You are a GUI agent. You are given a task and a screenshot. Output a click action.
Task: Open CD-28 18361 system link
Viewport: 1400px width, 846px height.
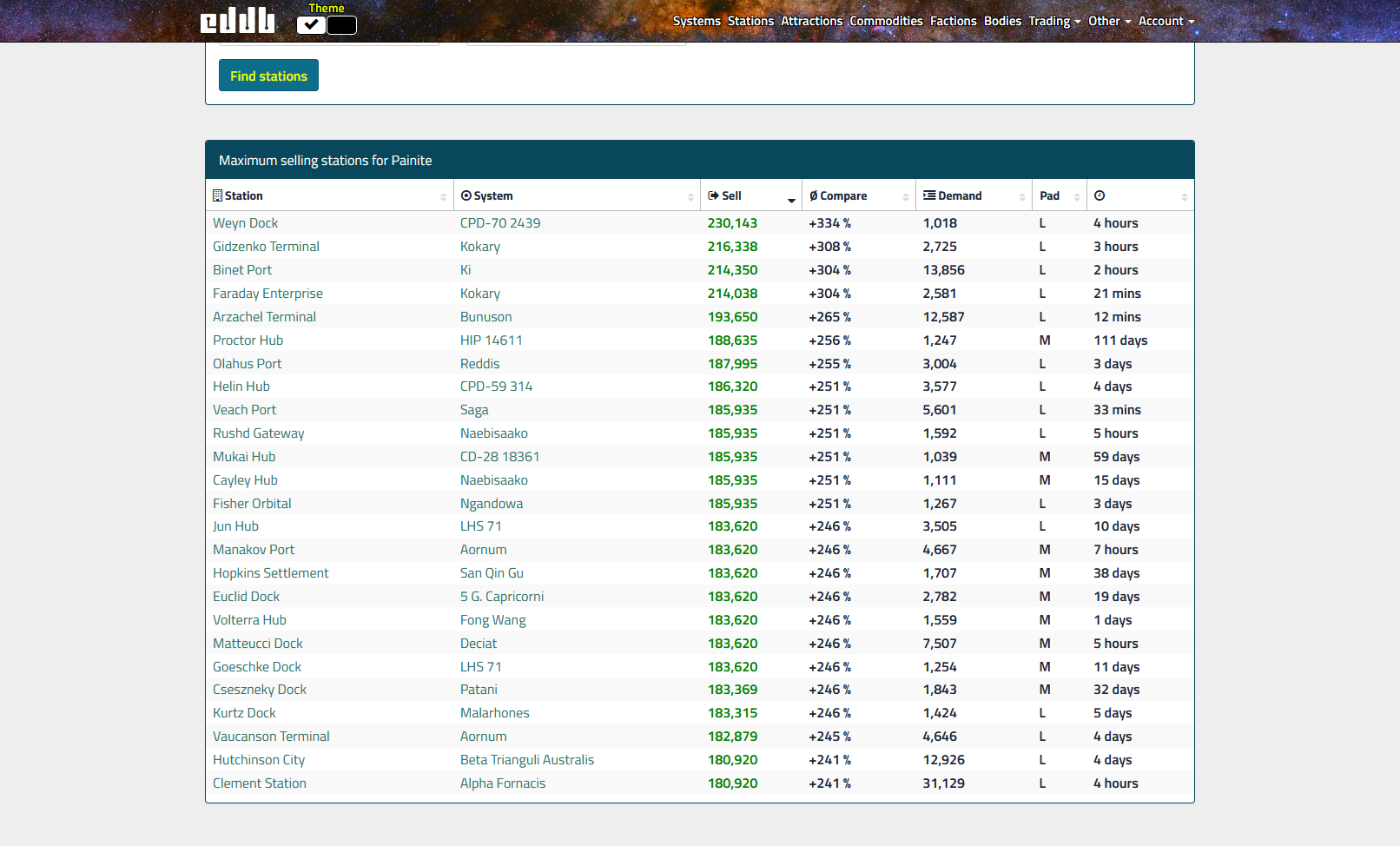pyautogui.click(x=499, y=457)
